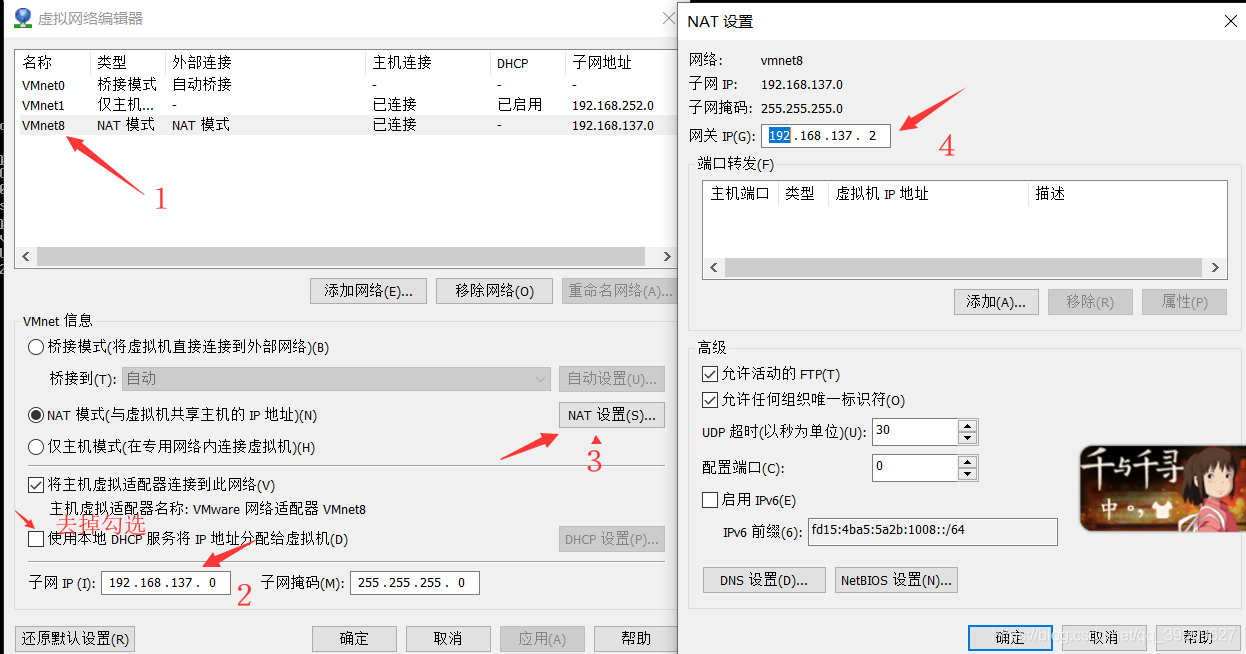The width and height of the screenshot is (1246, 654).
Task: Click the 网关 IP input field
Action: point(826,135)
